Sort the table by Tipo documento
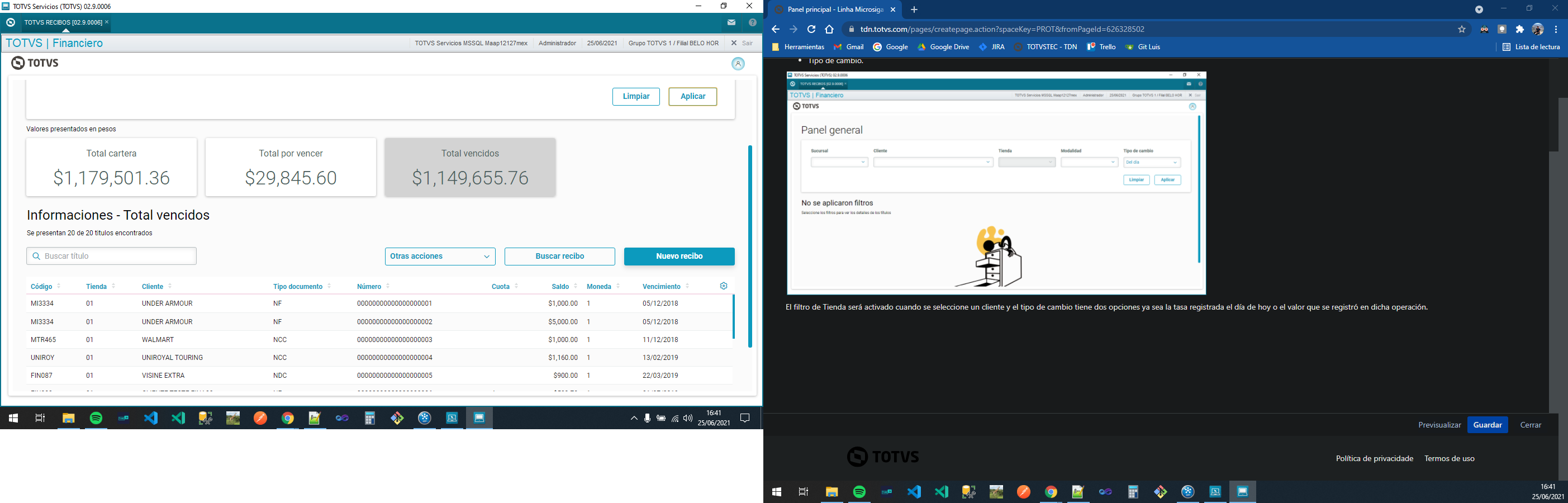The height and width of the screenshot is (503, 1568). (x=302, y=286)
